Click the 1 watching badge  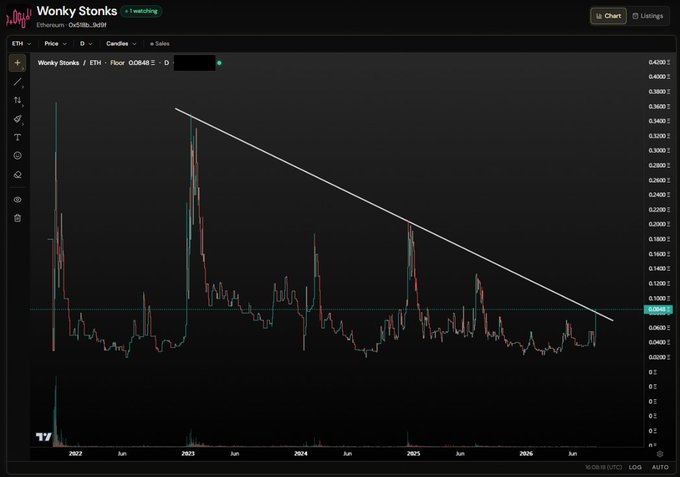pos(141,11)
